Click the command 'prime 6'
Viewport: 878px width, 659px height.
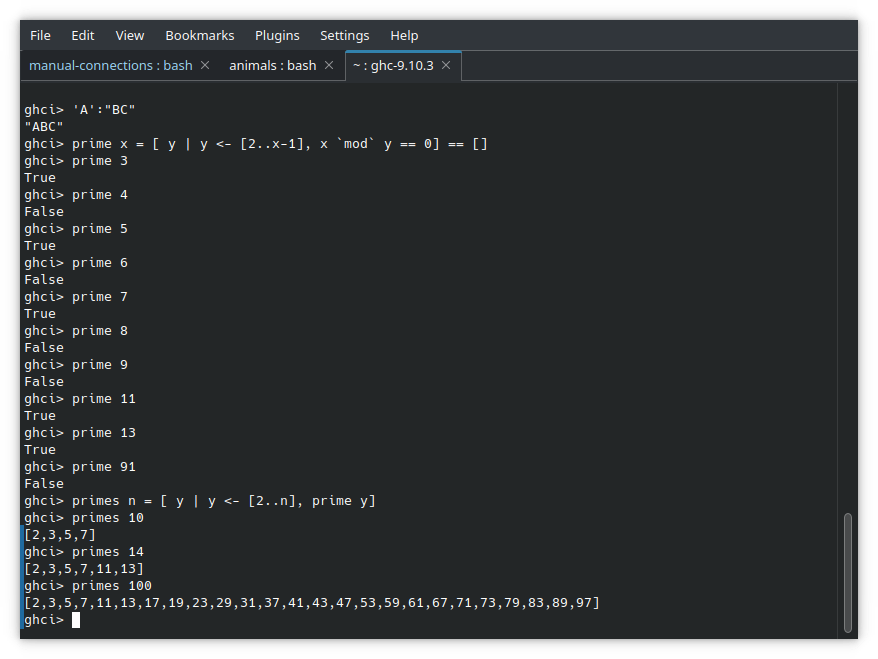pos(100,263)
